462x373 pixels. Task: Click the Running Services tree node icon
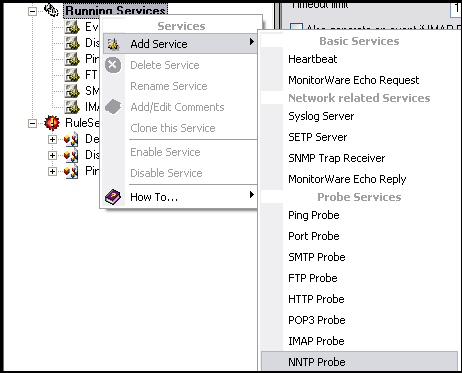coord(52,10)
